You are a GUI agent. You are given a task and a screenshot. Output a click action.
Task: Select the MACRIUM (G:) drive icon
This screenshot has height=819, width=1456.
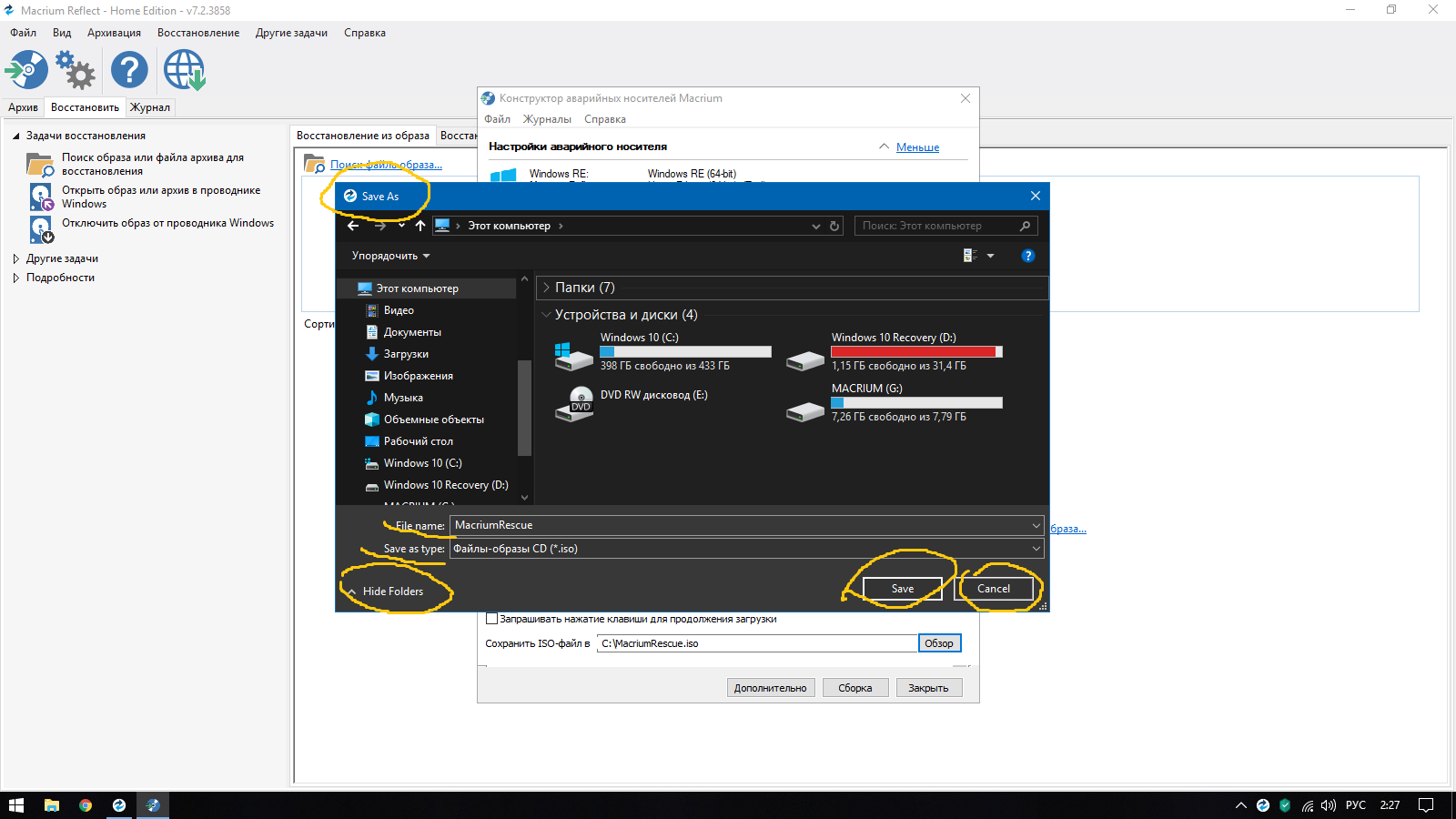[805, 411]
